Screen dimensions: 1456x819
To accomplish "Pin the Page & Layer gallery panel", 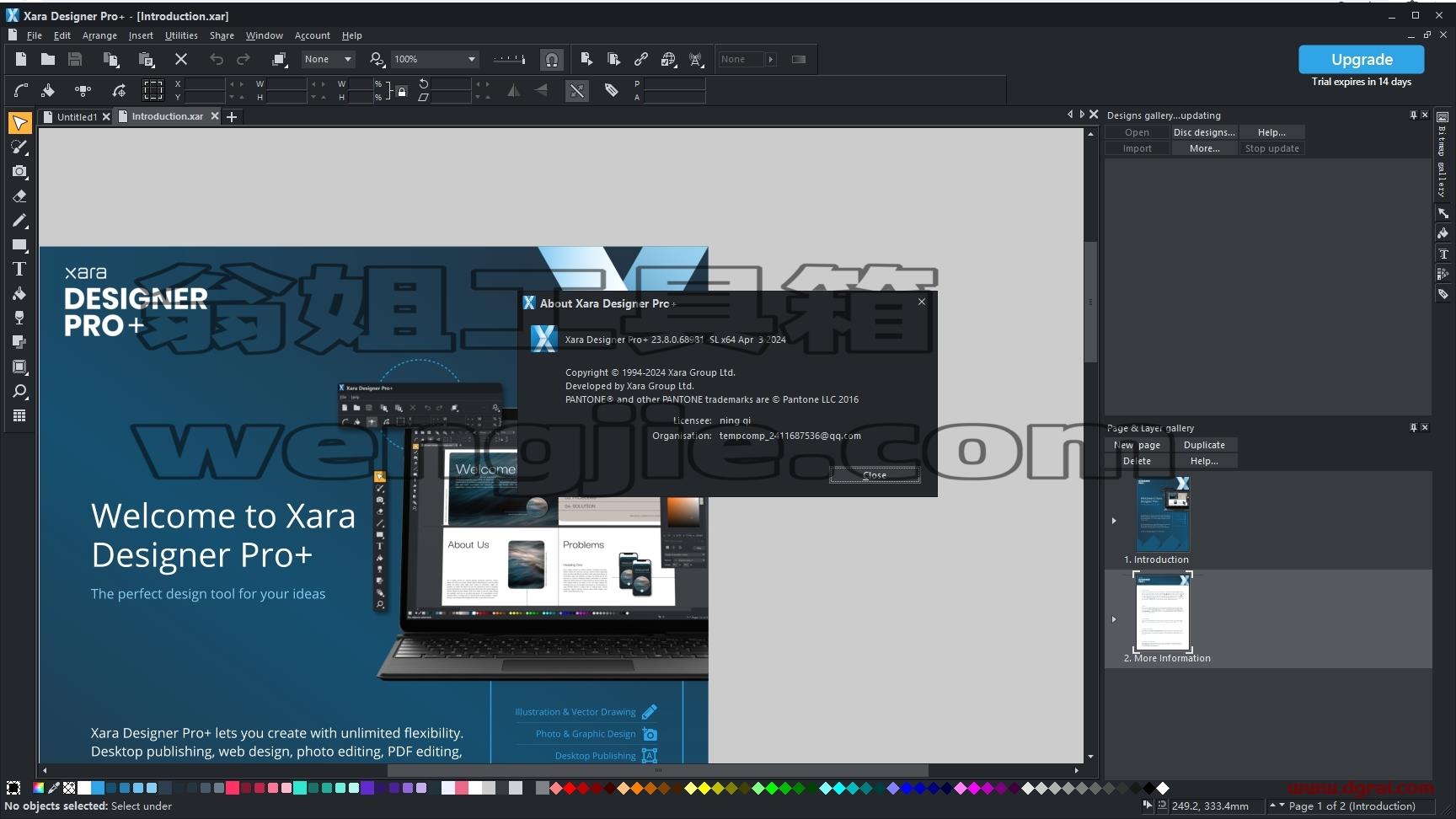I will pyautogui.click(x=1413, y=427).
